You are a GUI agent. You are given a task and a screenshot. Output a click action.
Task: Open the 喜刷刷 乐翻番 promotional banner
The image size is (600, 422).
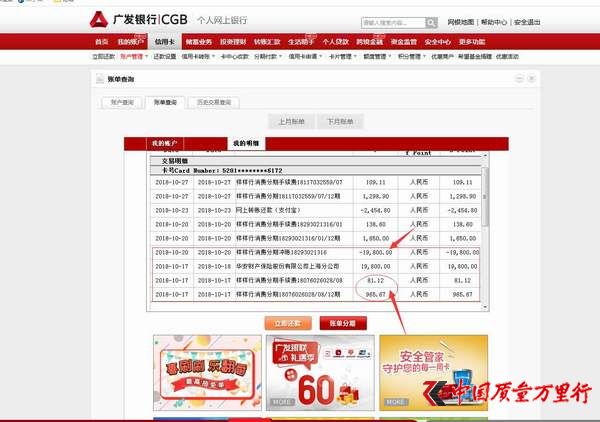tap(207, 373)
